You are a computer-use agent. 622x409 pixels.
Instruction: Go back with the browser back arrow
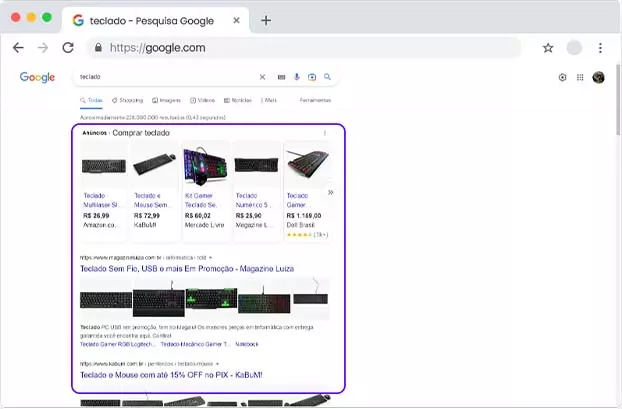[18, 48]
